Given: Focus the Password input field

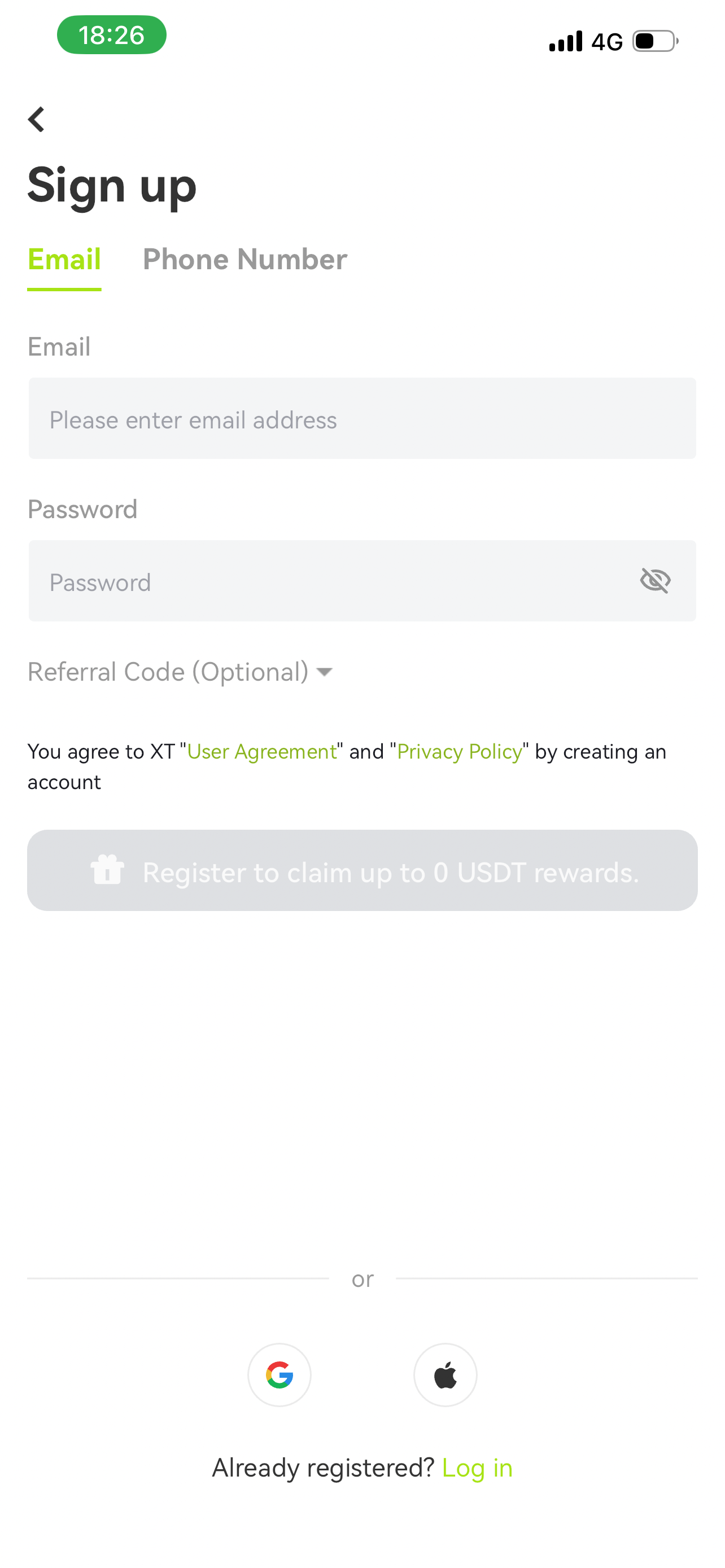Looking at the screenshot, I should point(329,581).
